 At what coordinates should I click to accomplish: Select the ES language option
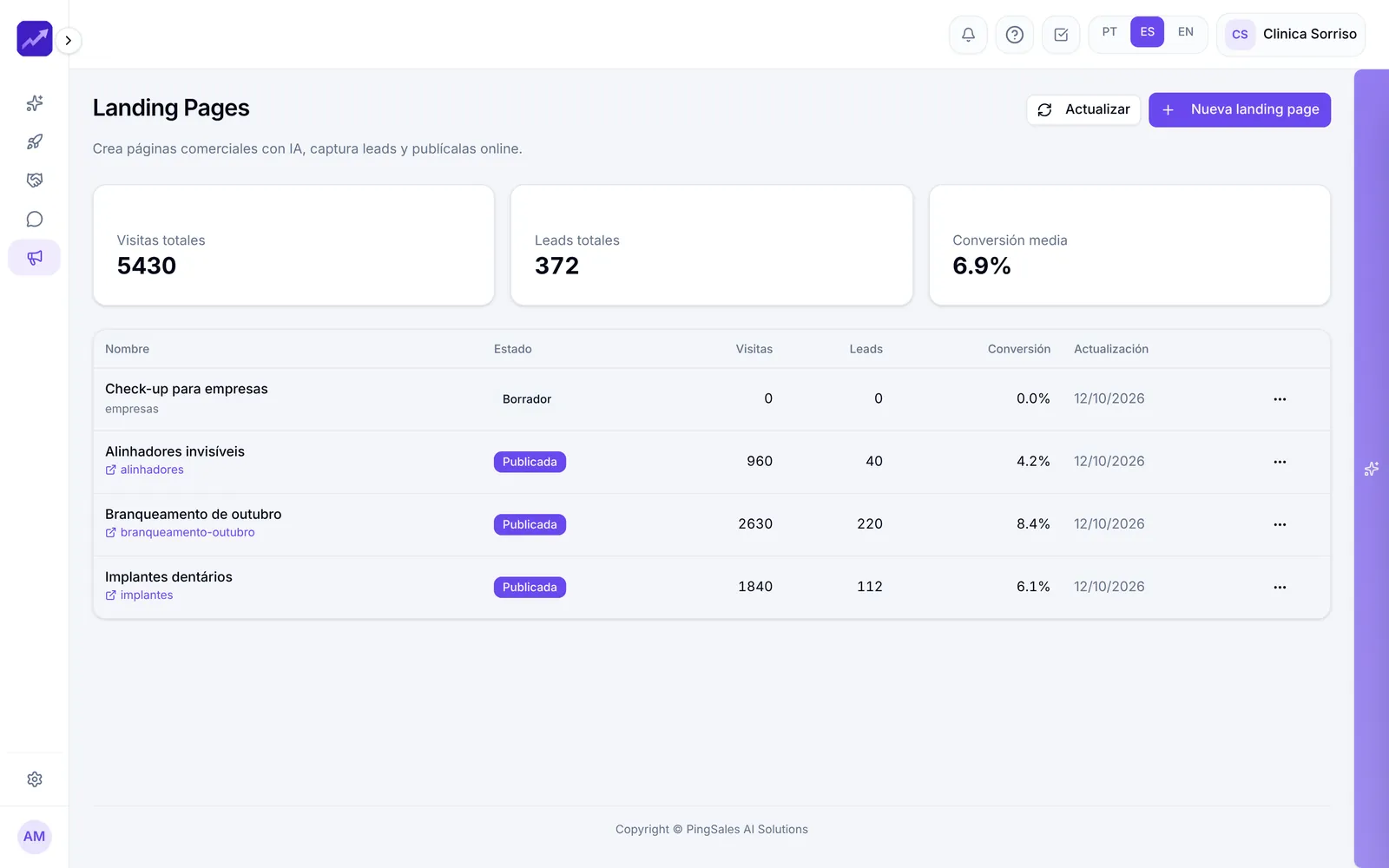(1148, 32)
